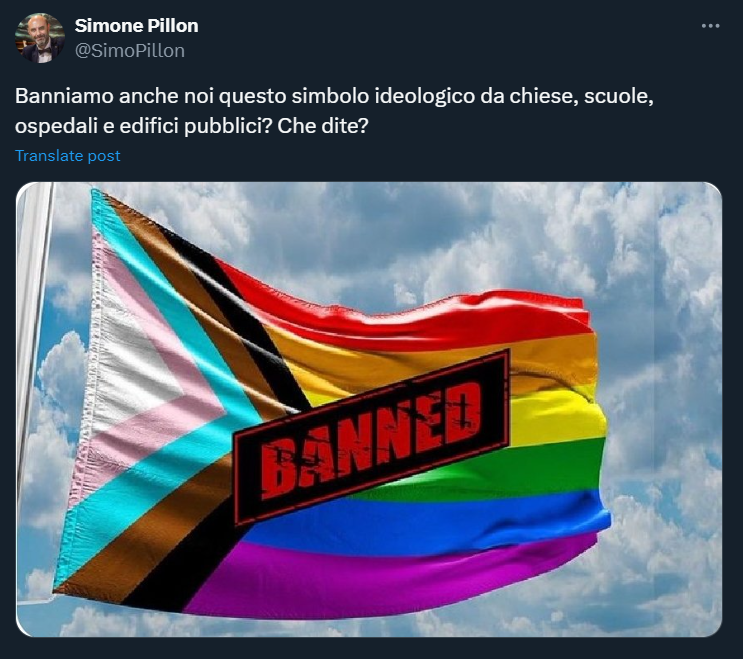This screenshot has height=659, width=743.
Task: Click the blue stripe of rainbow flag
Action: click(x=426, y=524)
